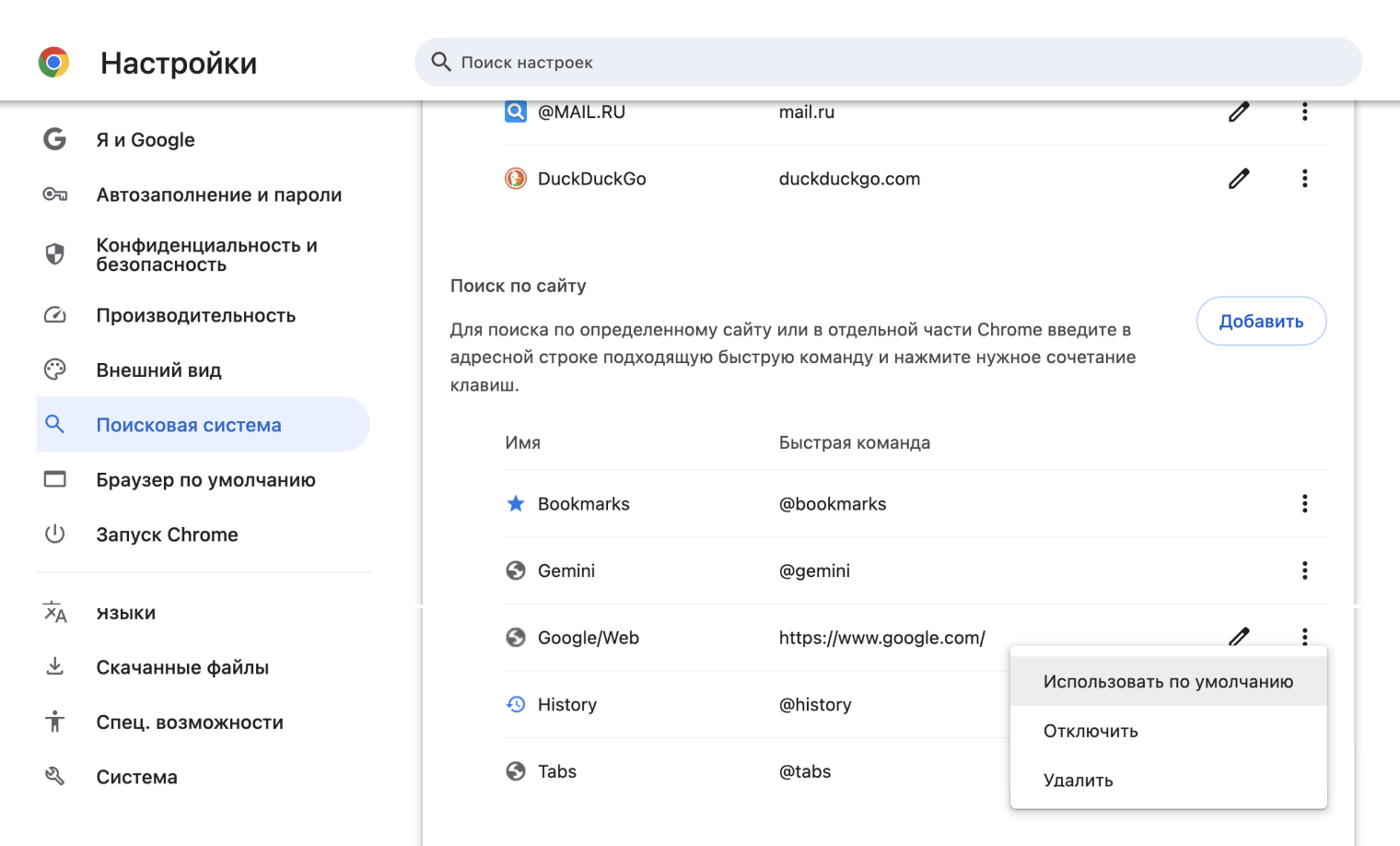Click the Chrome logo next to Настройки
Image resolution: width=1400 pixels, height=846 pixels.
[54, 62]
